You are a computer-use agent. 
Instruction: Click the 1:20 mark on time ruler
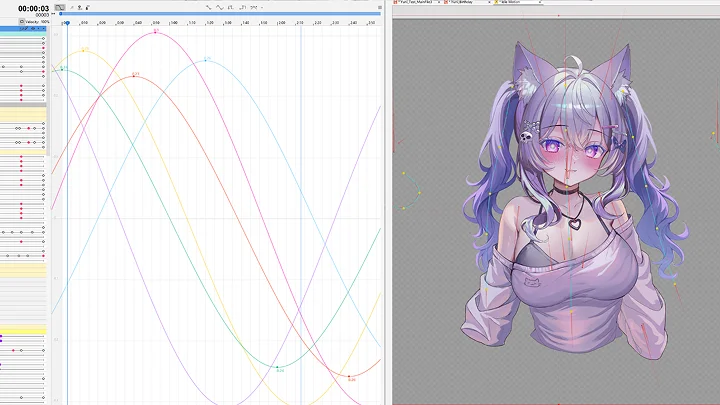(x=210, y=22)
